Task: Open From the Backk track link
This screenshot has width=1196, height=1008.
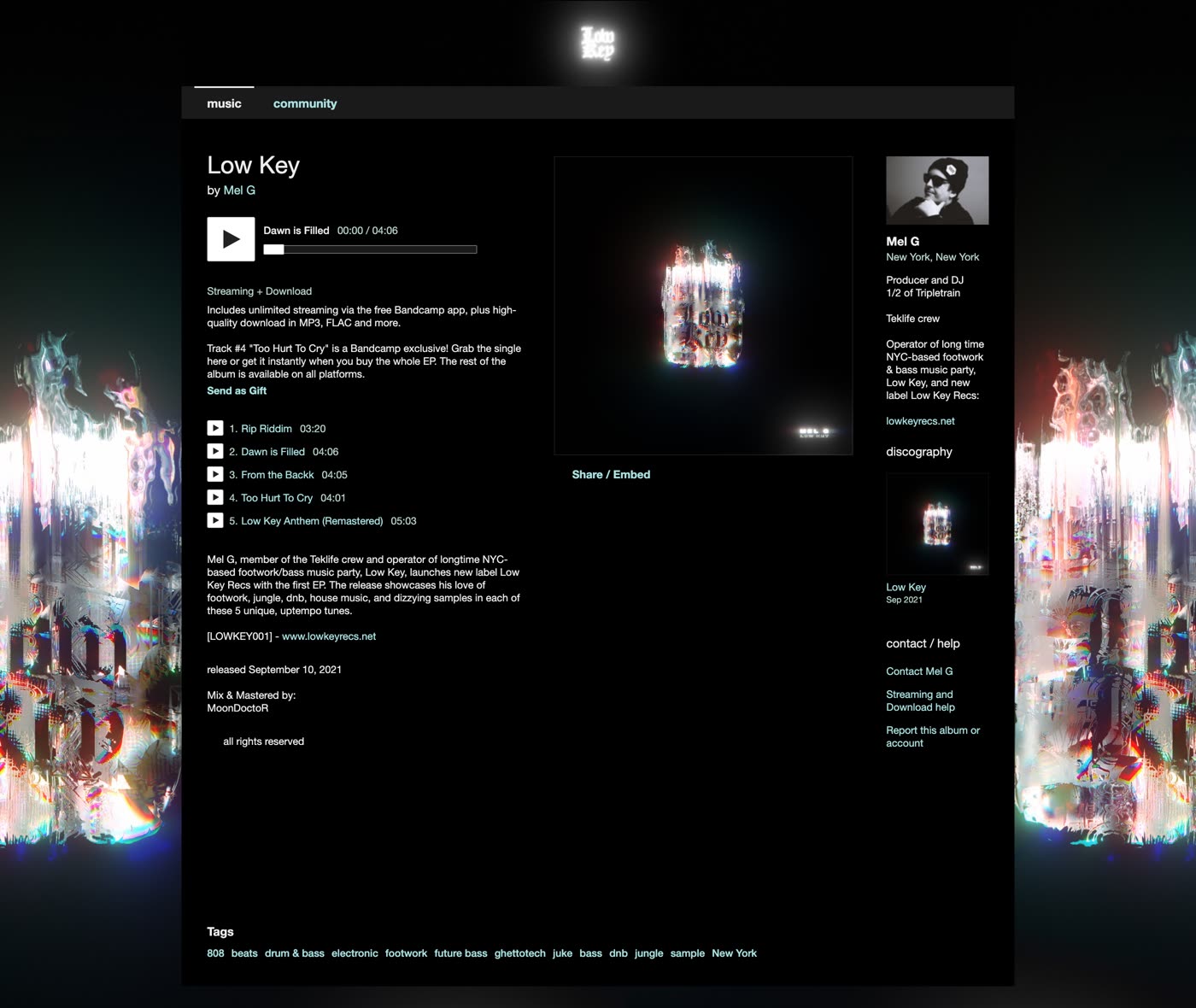Action: (278, 475)
